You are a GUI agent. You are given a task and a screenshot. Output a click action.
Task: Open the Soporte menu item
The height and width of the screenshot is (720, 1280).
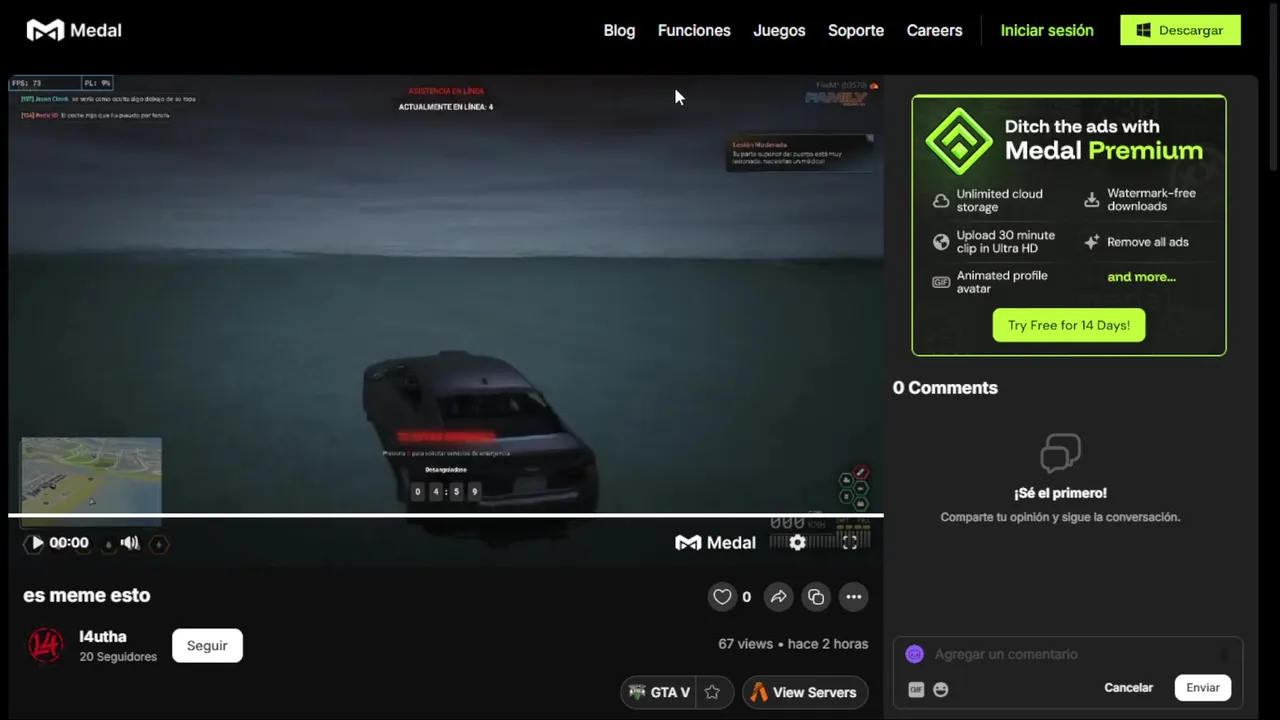click(856, 31)
